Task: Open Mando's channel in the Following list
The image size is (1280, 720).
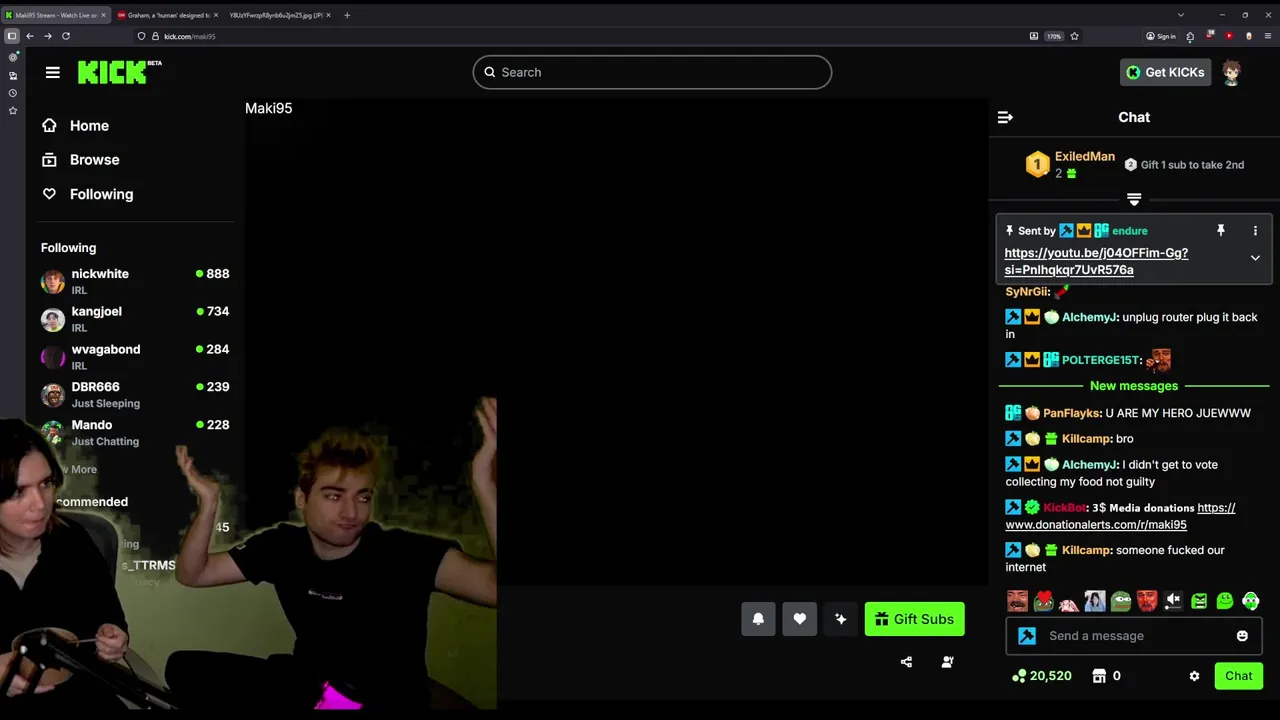Action: click(x=135, y=432)
